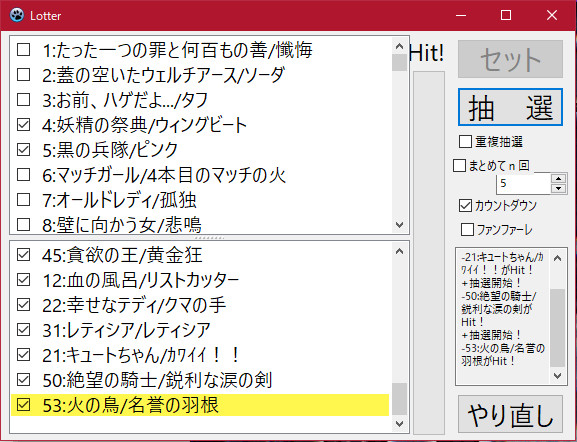This screenshot has height=442, width=577.
Task: Toggle the まとめてn回 checkbox
Action: (x=459, y=166)
